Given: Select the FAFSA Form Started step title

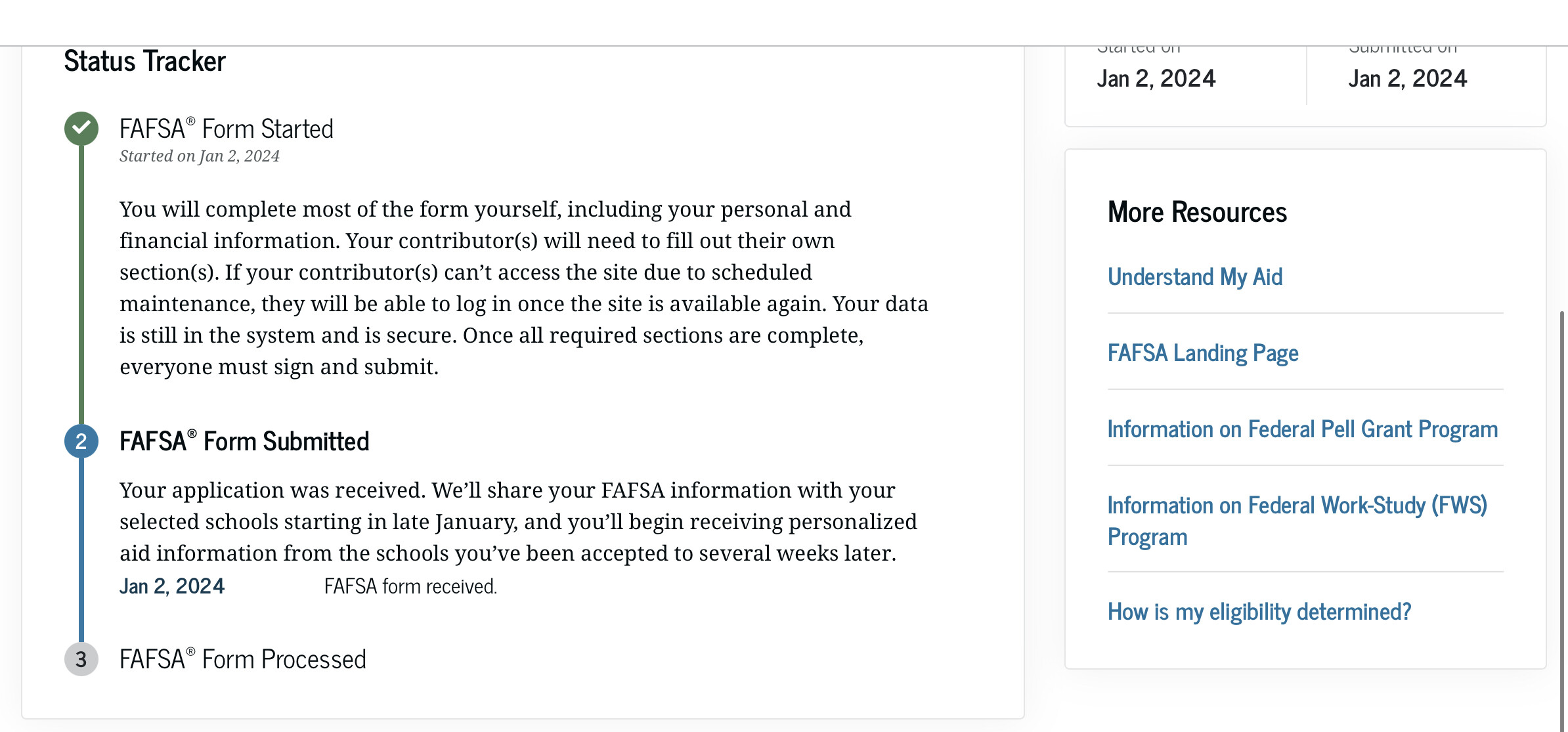Looking at the screenshot, I should pos(227,129).
